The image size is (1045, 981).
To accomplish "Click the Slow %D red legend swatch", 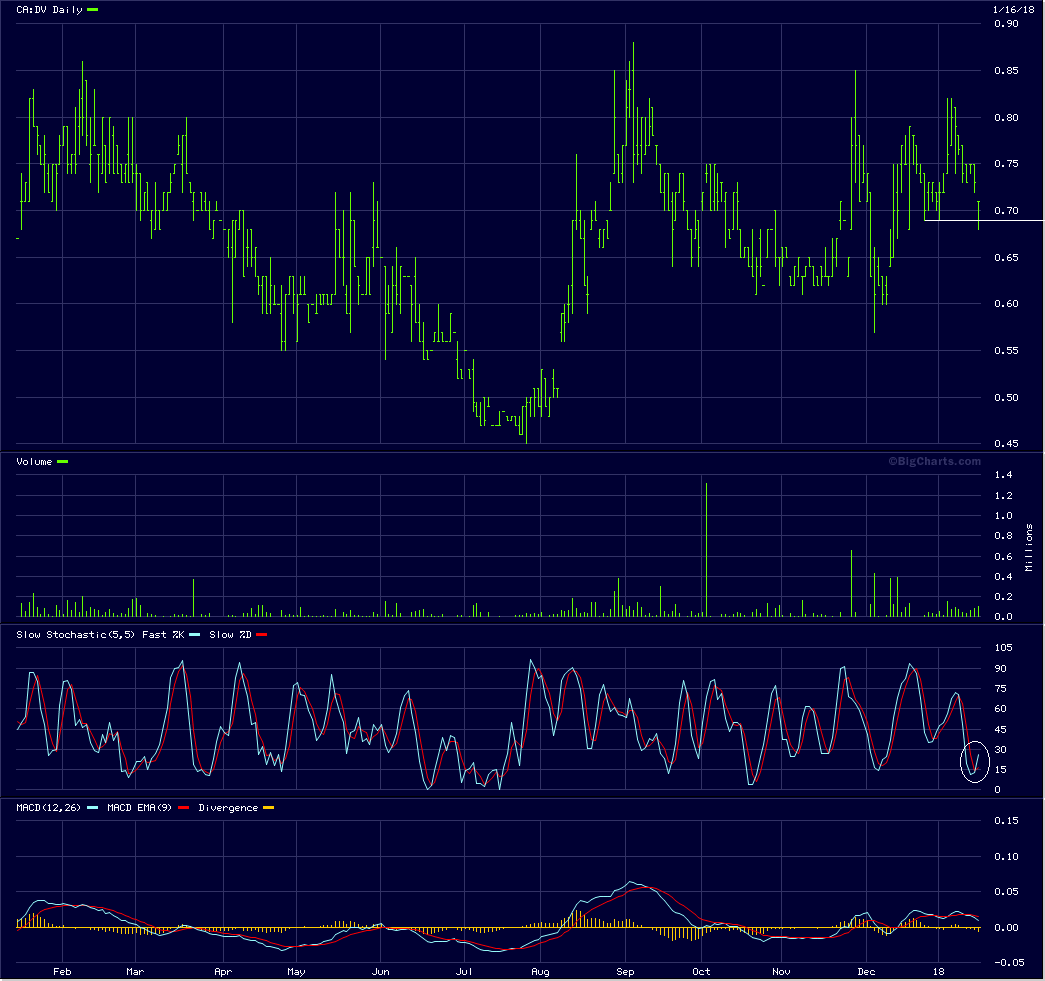I will (262, 634).
